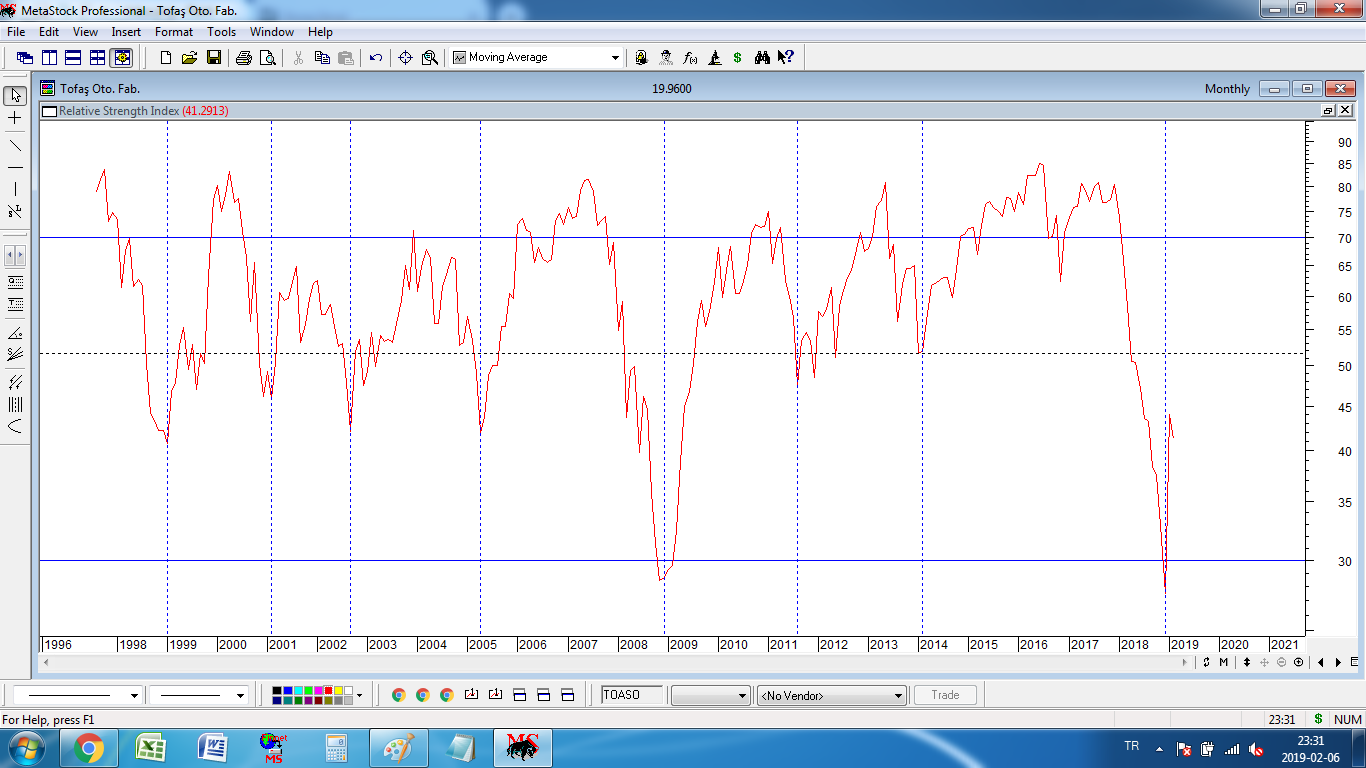The image size is (1366, 768).
Task: Open the Help menu
Action: [x=320, y=32]
